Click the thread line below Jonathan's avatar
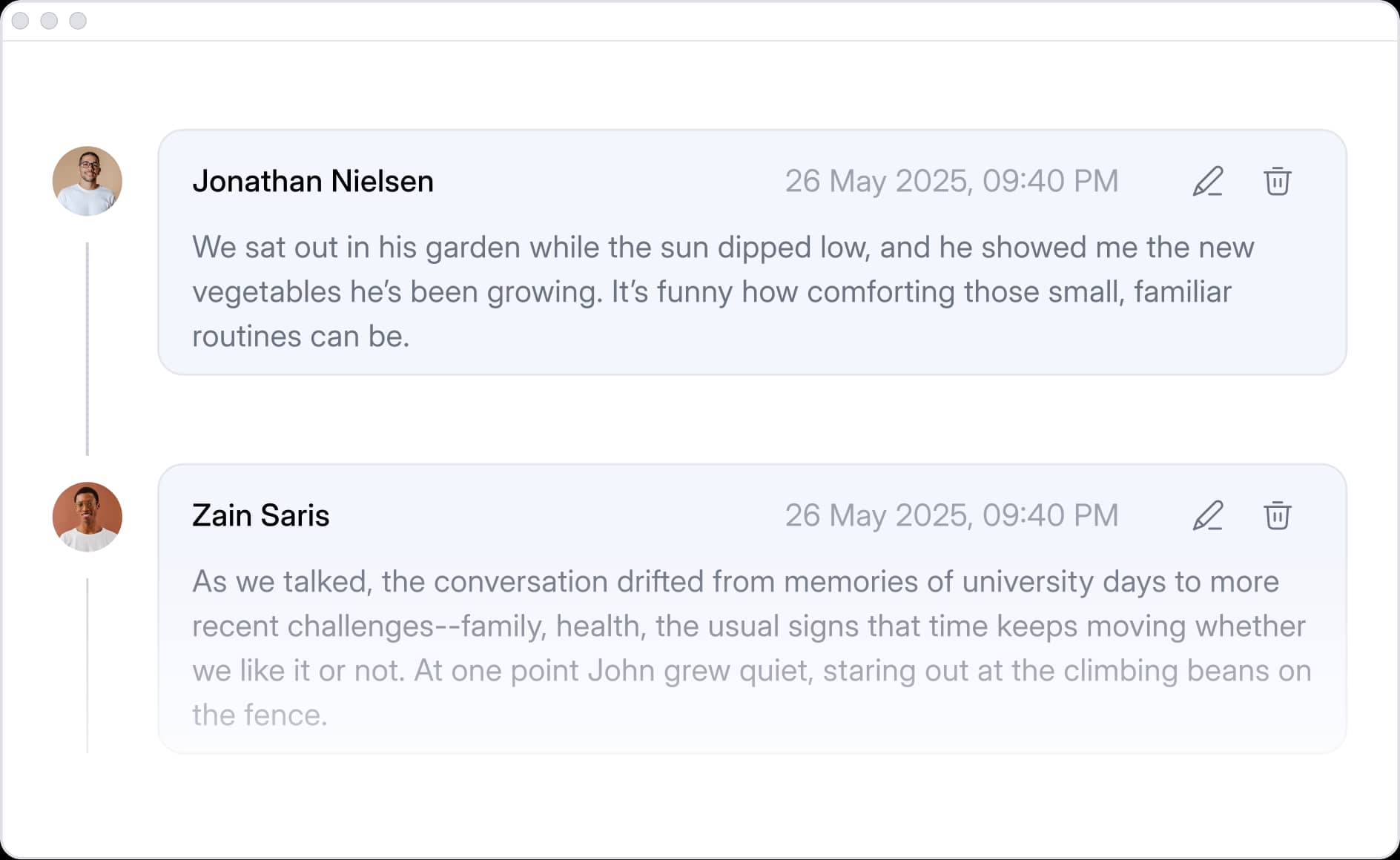Image resolution: width=1400 pixels, height=860 pixels. click(87, 348)
